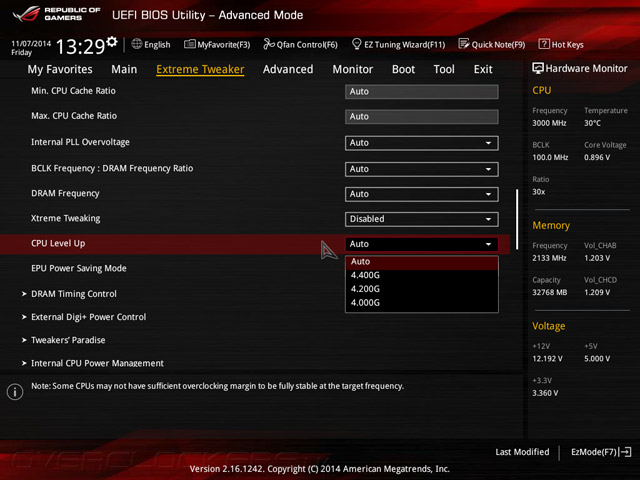
Task: Select the CPU Level Up label
Action: (58, 244)
